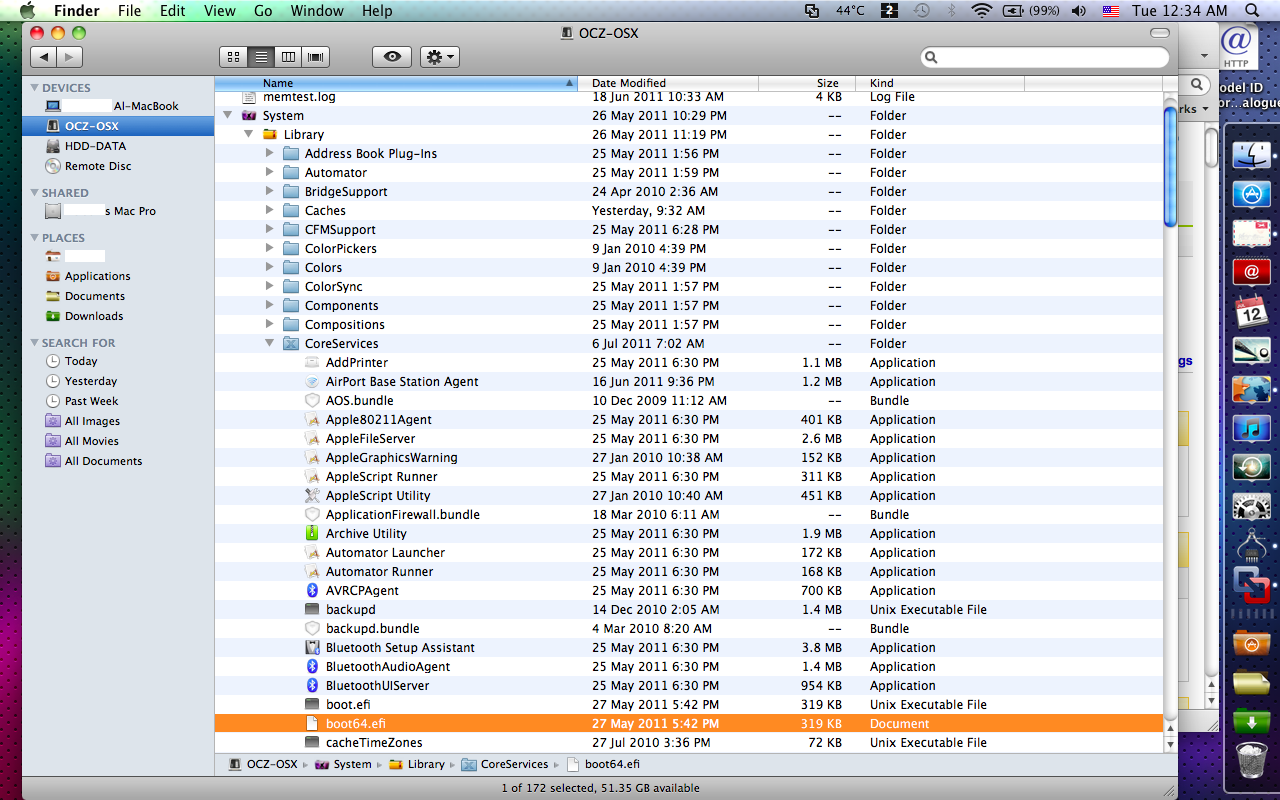Open the Help menu
The height and width of the screenshot is (800, 1280).
[x=377, y=11]
